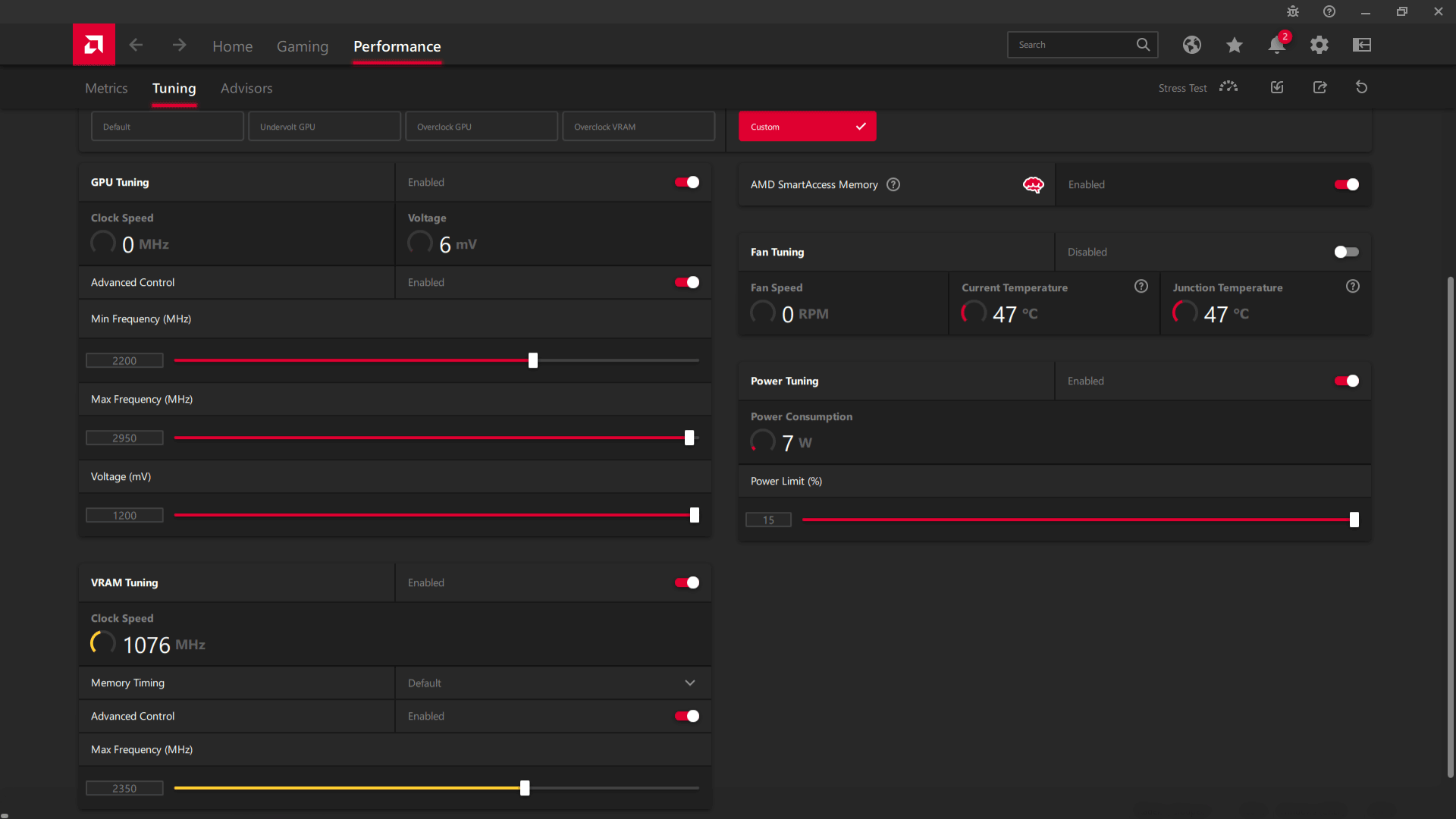Select the Overclock GPU preset
Viewport: 1456px width, 819px height.
(x=482, y=126)
